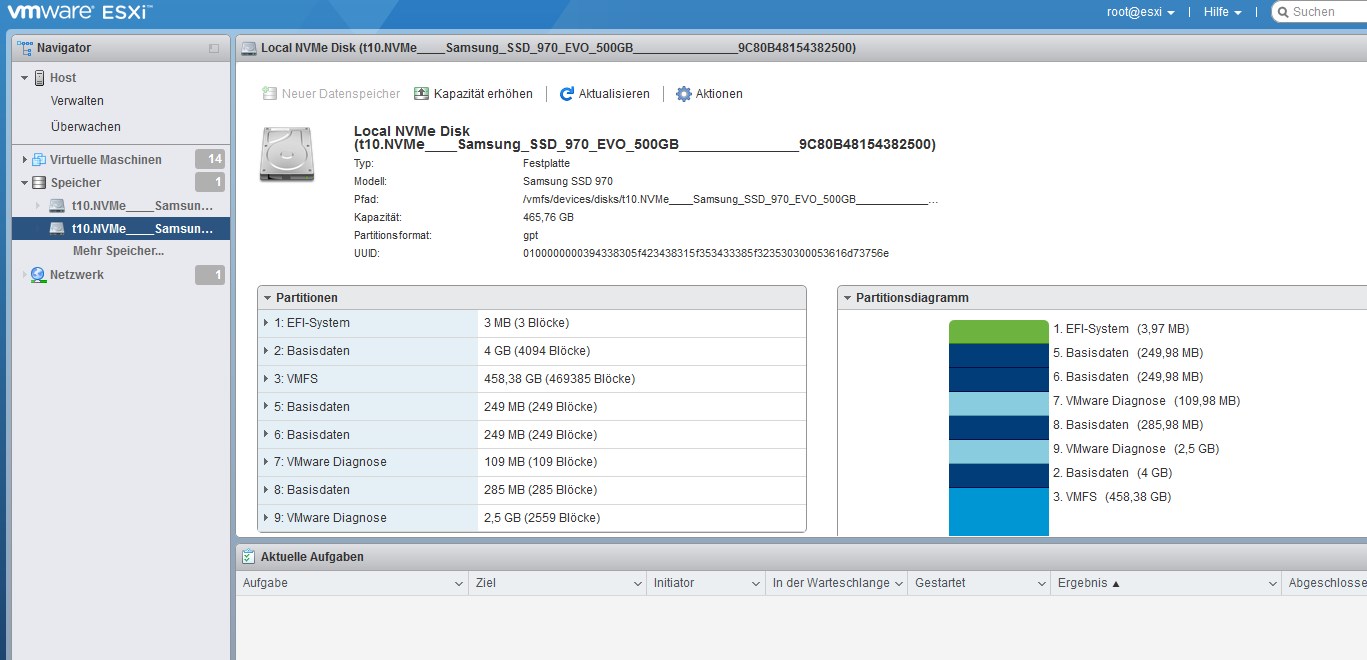
Task: Open the Gestartet column dropdown arrow
Action: (1041, 583)
